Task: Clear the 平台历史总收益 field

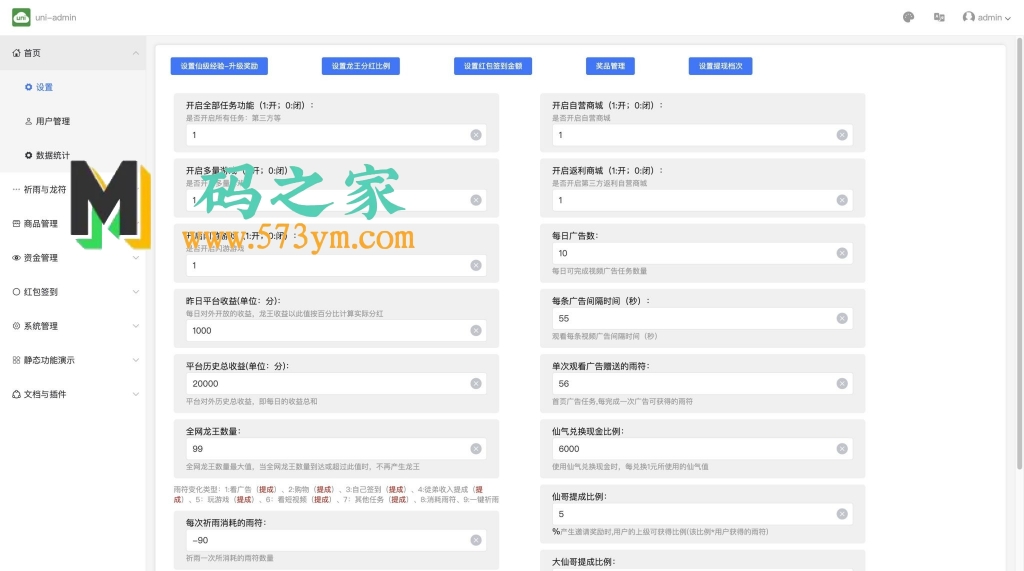Action: click(476, 383)
